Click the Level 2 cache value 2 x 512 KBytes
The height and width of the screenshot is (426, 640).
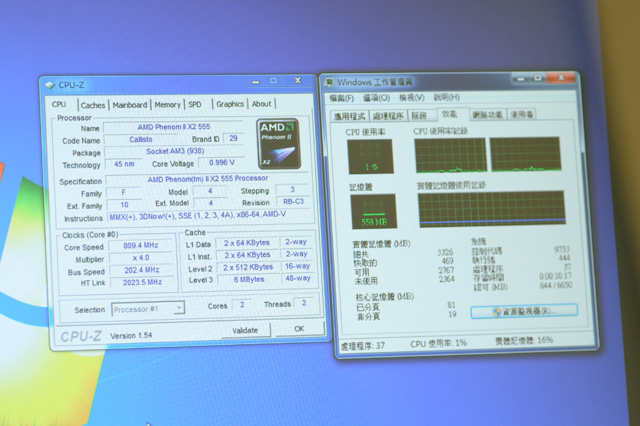(x=248, y=267)
